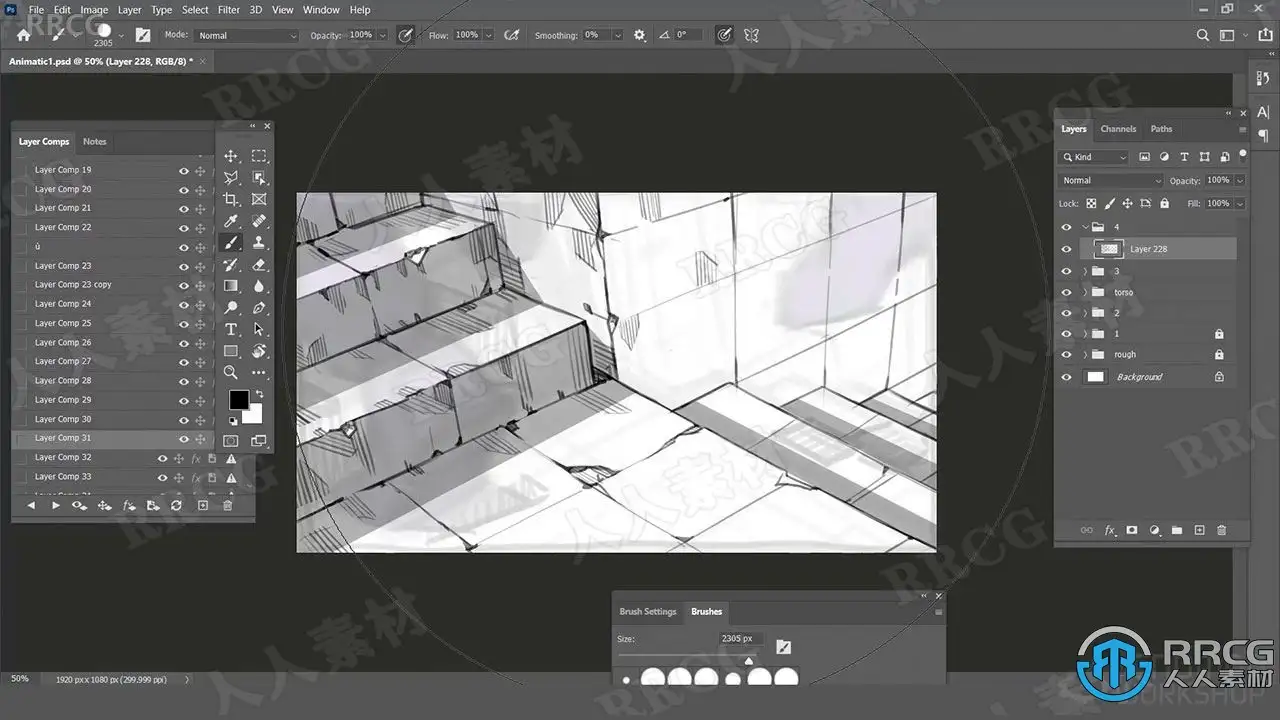Open the brush smoothing options gear

640,35
